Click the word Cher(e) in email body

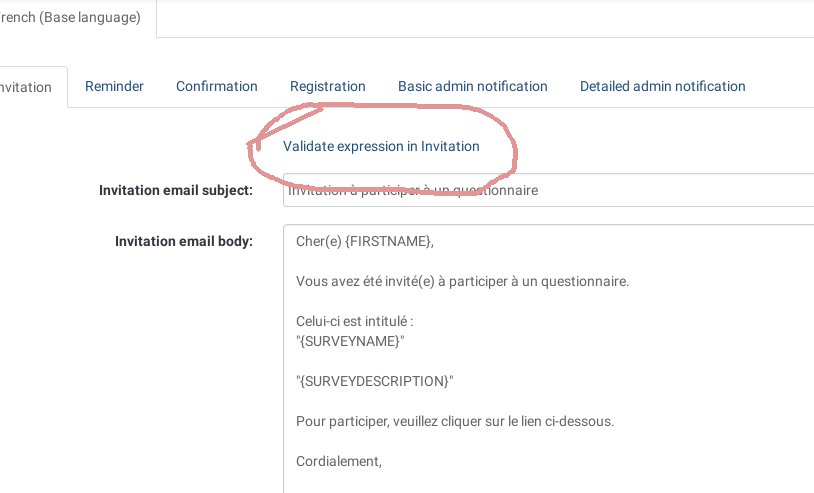(318, 241)
